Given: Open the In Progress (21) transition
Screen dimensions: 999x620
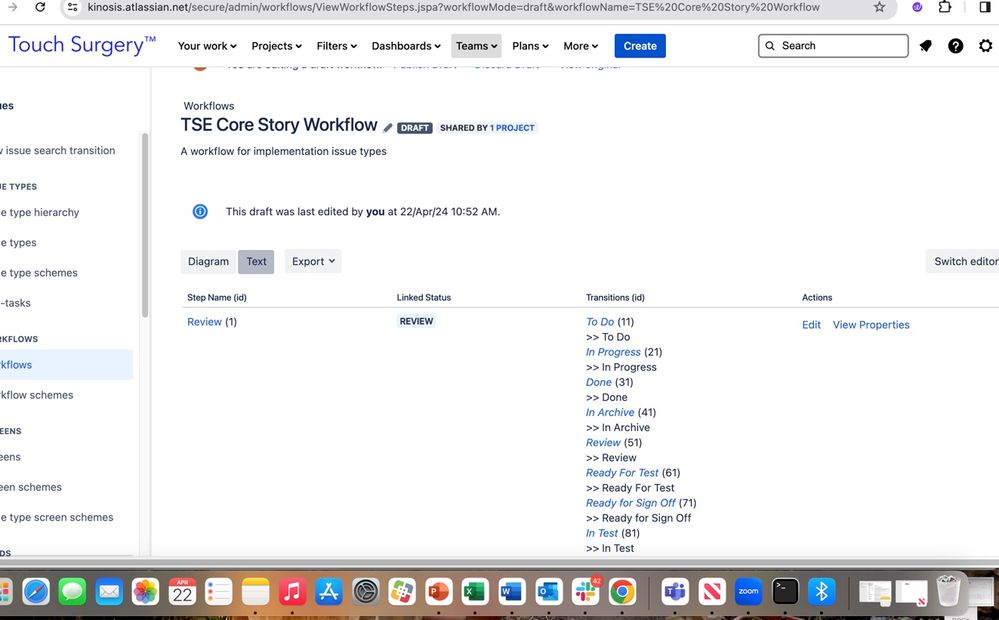Looking at the screenshot, I should point(614,352).
